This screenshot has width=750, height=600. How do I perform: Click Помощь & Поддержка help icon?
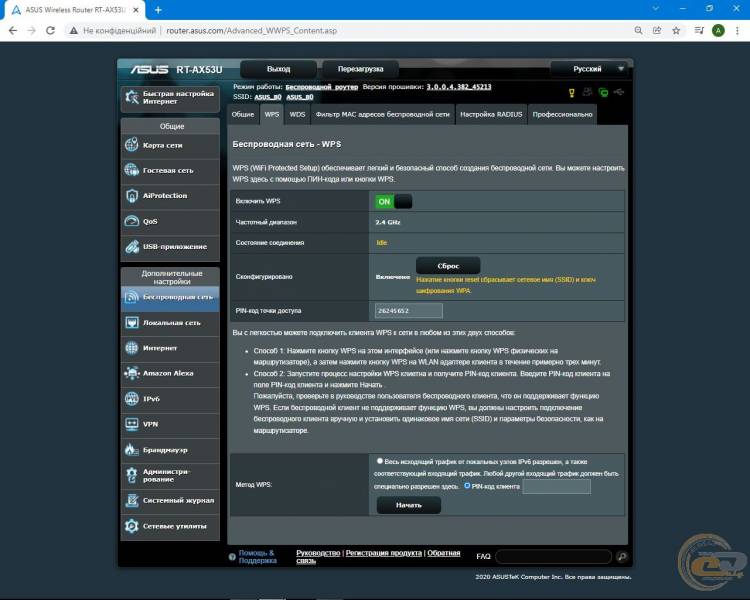pos(232,557)
